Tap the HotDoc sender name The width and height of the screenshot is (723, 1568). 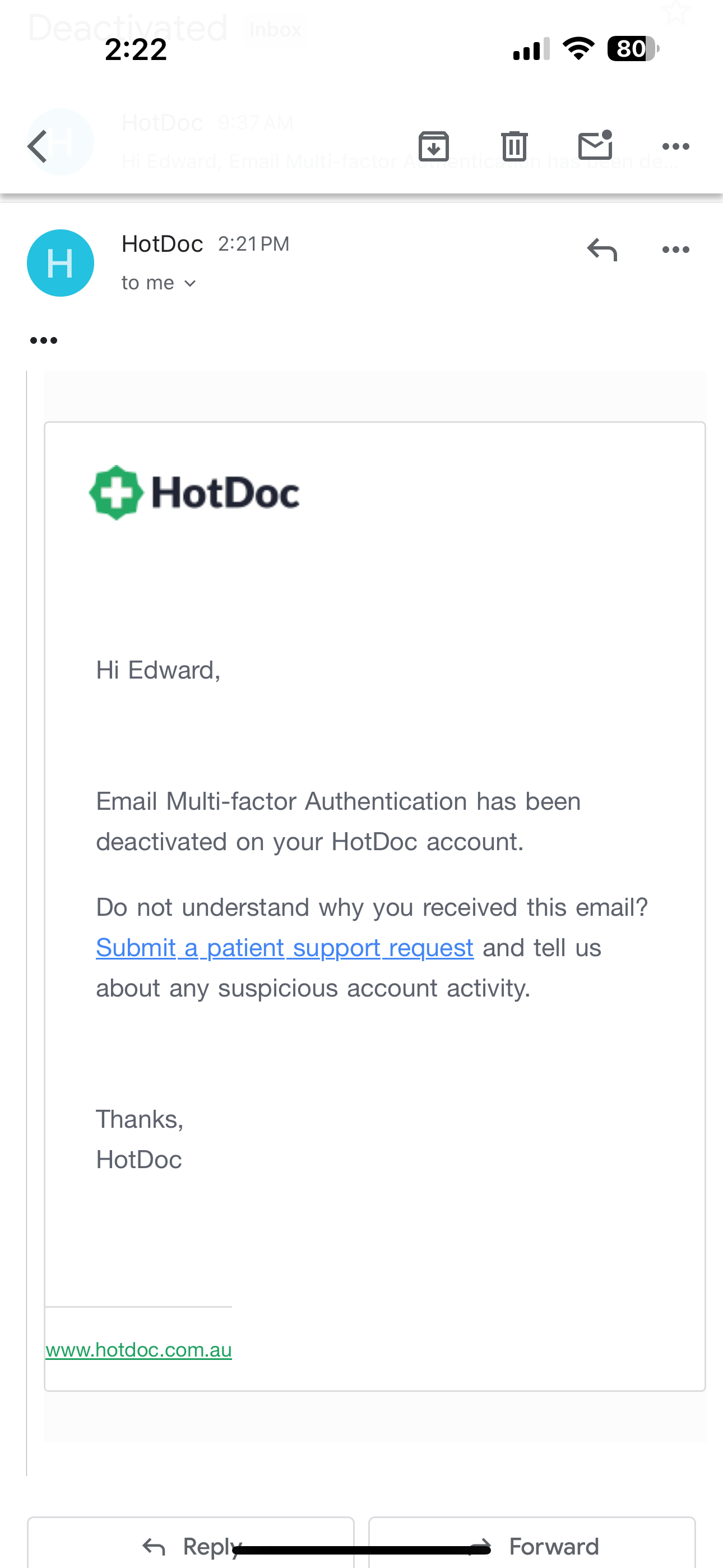tap(162, 244)
